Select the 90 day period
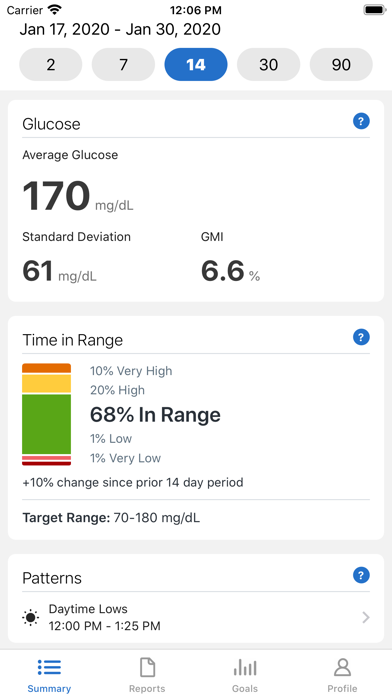392x696 pixels. tap(341, 65)
